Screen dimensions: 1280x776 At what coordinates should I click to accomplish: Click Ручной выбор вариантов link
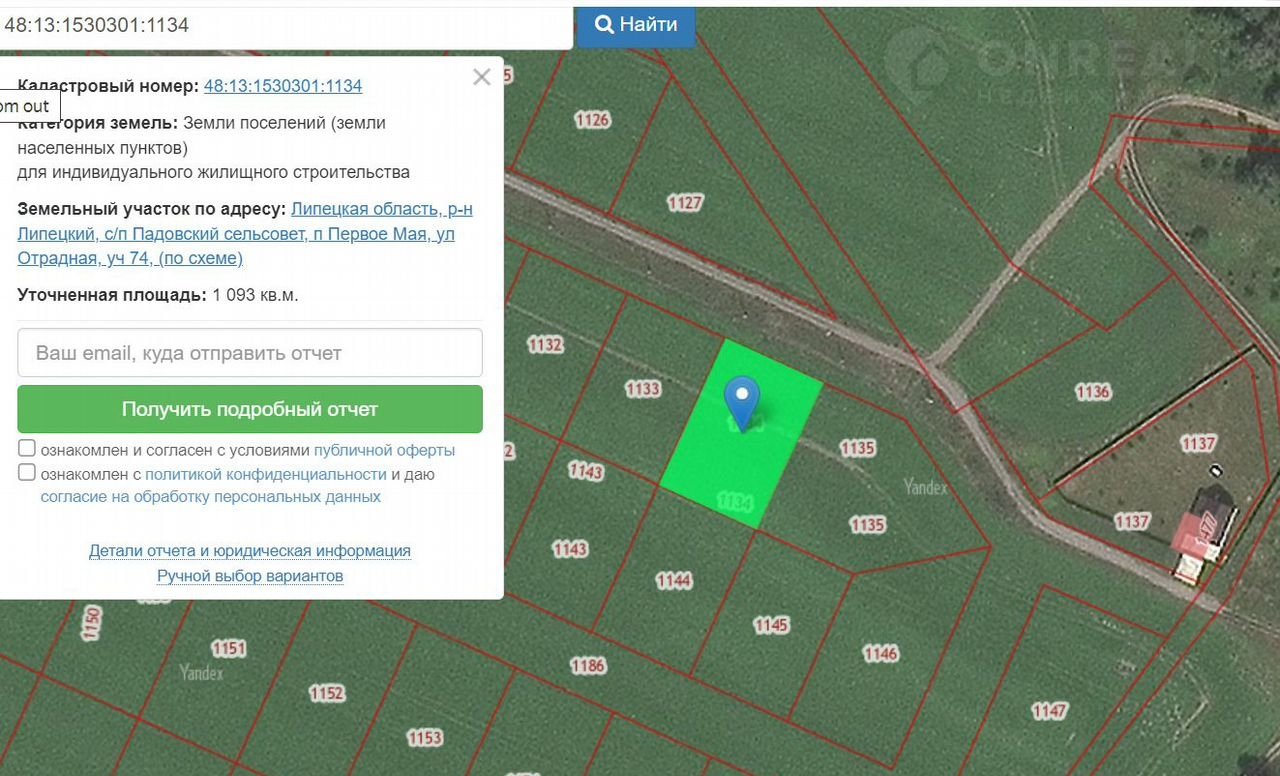pos(250,576)
